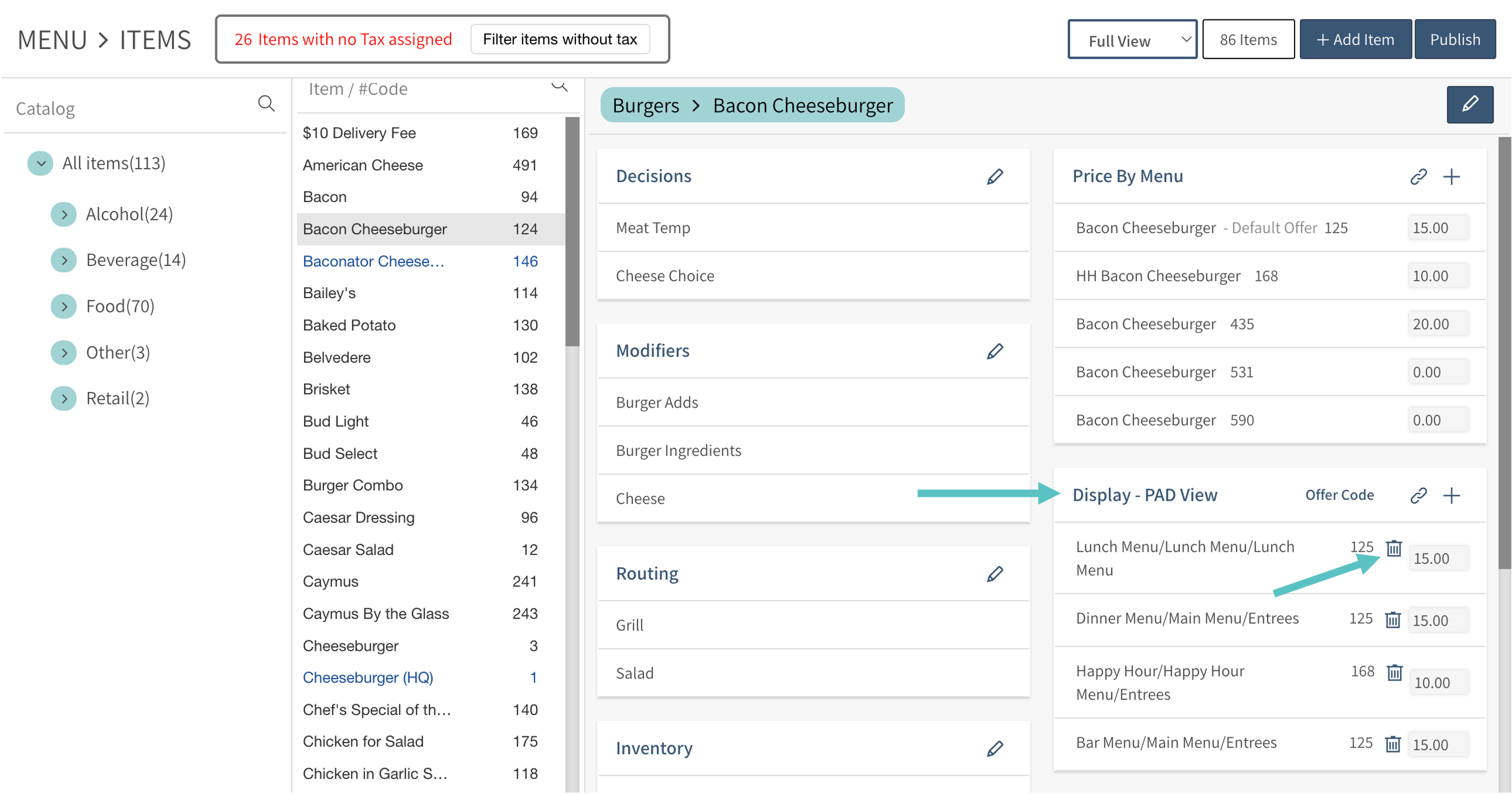Click the Catalog search magnifier icon
1512x794 pixels.
click(266, 104)
